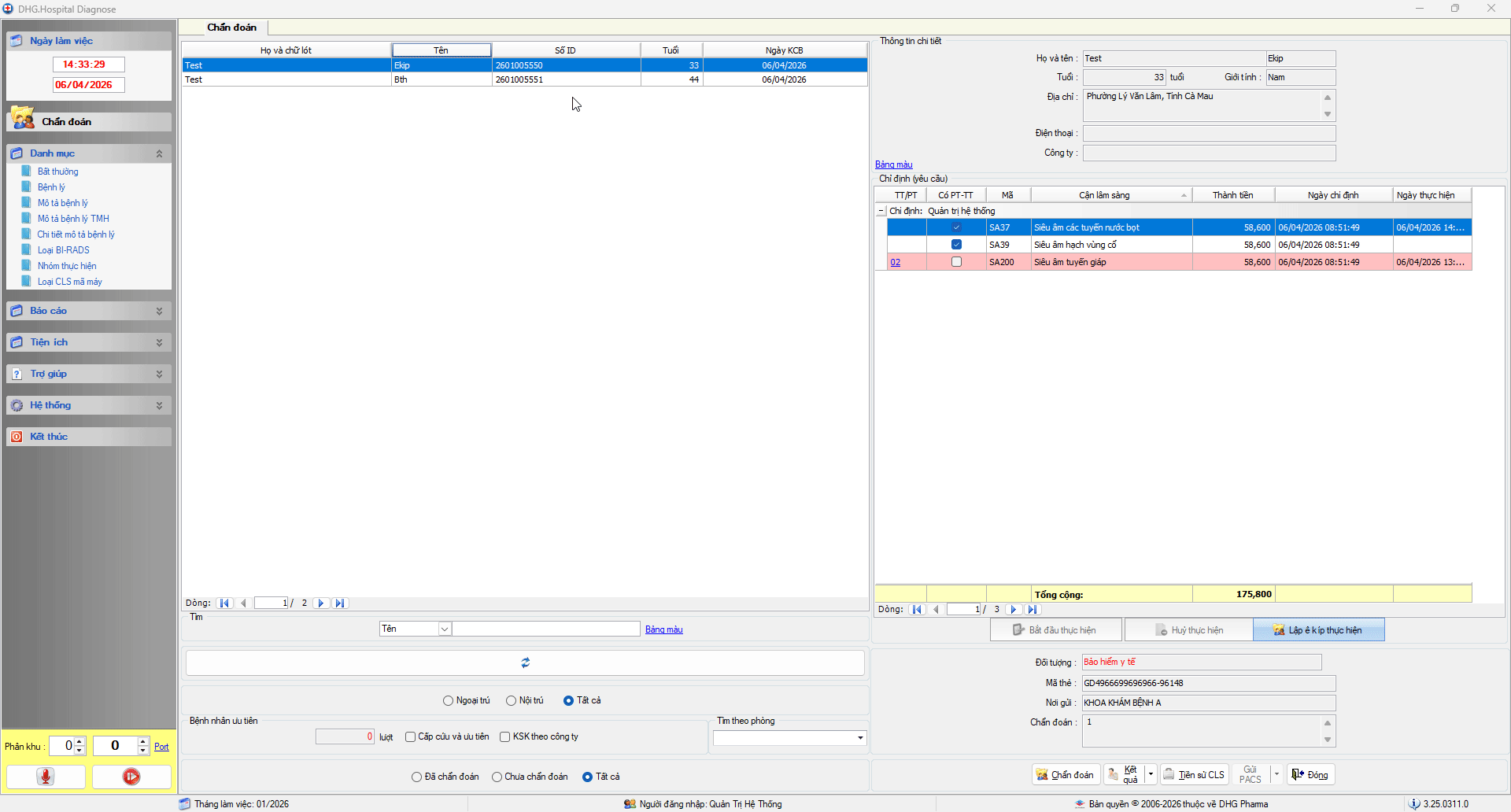Click the Kết thúc power icon

coord(17,437)
